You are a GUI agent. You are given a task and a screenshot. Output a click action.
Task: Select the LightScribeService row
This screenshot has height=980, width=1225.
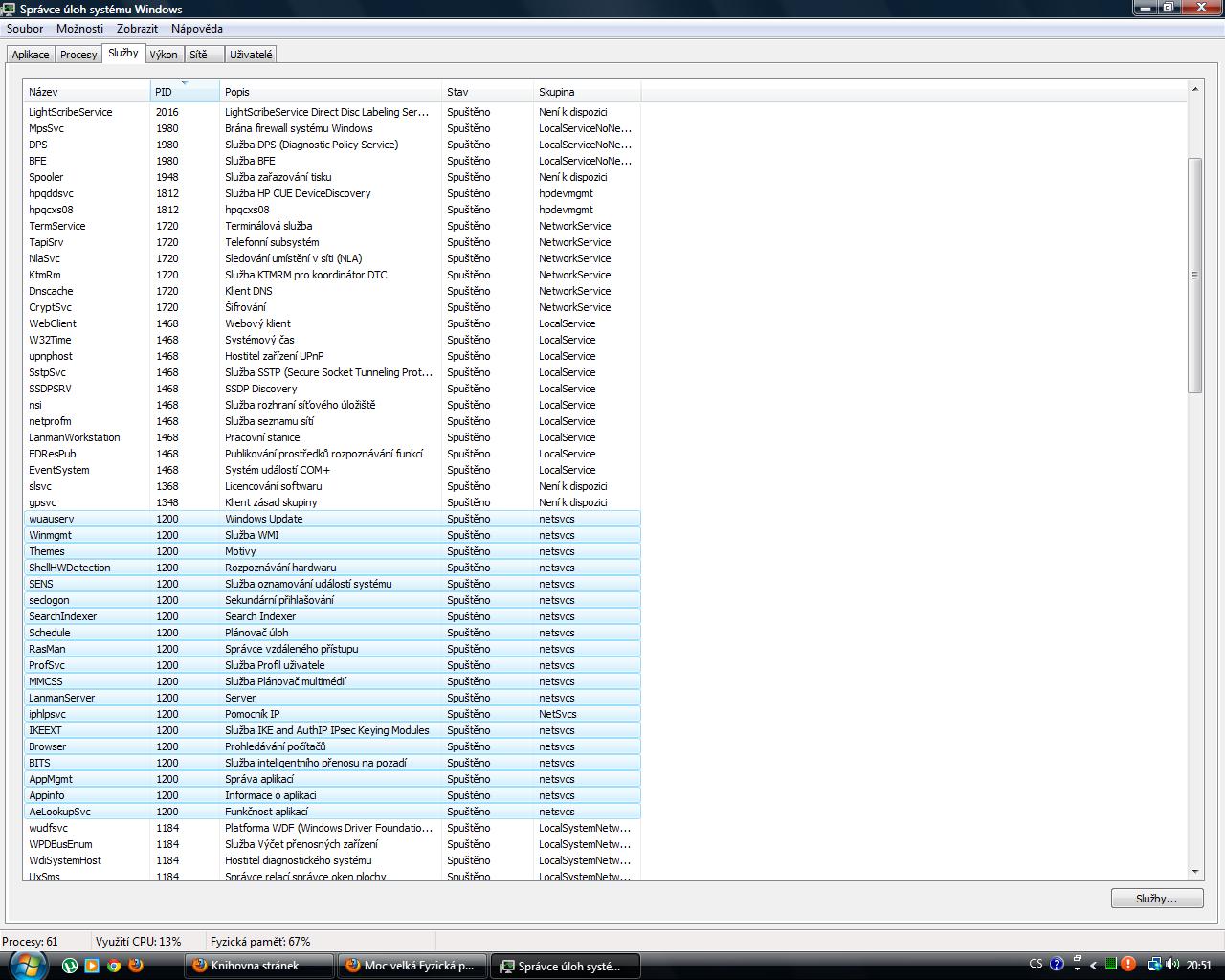332,112
